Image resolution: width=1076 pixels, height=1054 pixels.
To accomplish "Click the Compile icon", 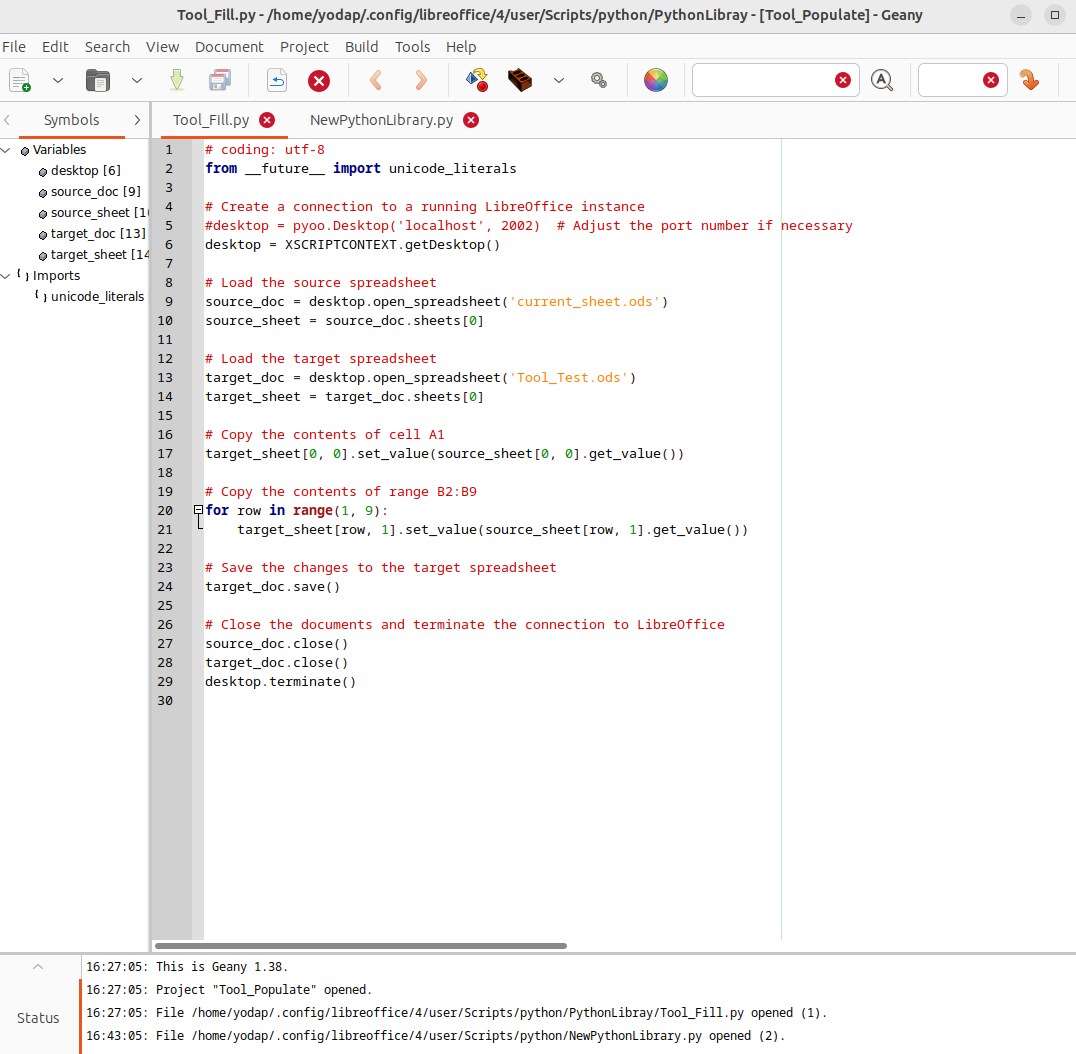I will pos(476,81).
